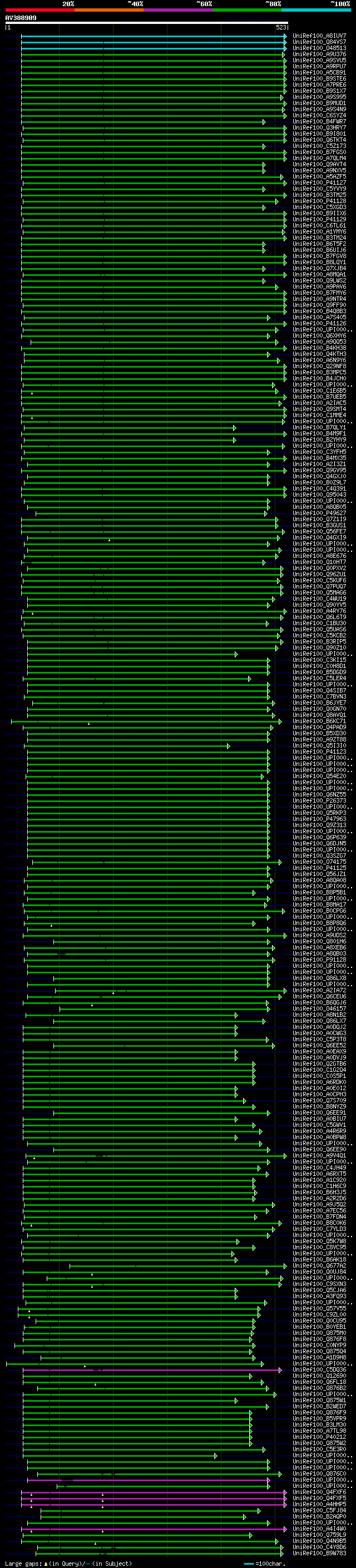Select the UniRef100_B4FWR7 label
356x1568 pixels.
319,122
